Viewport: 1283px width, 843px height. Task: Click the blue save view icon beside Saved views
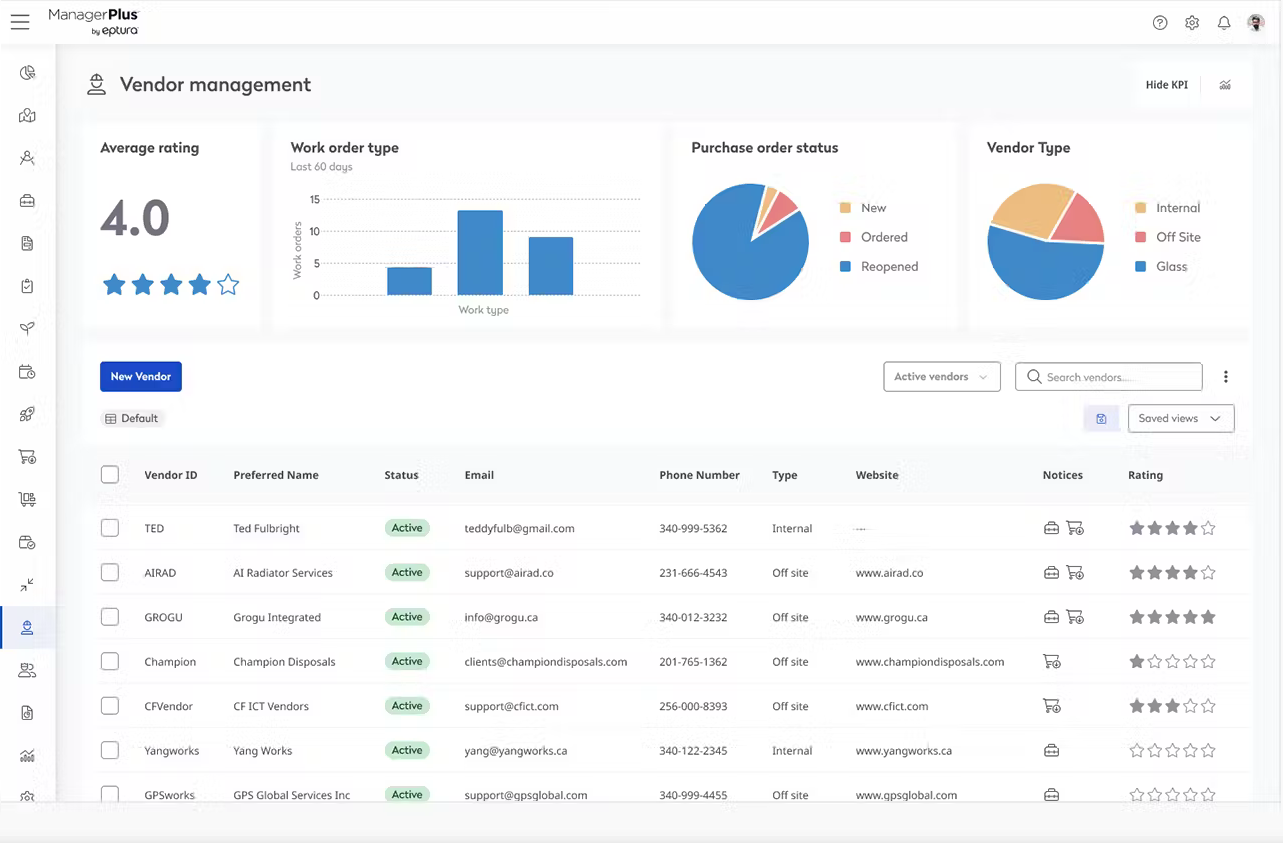[x=1101, y=418]
